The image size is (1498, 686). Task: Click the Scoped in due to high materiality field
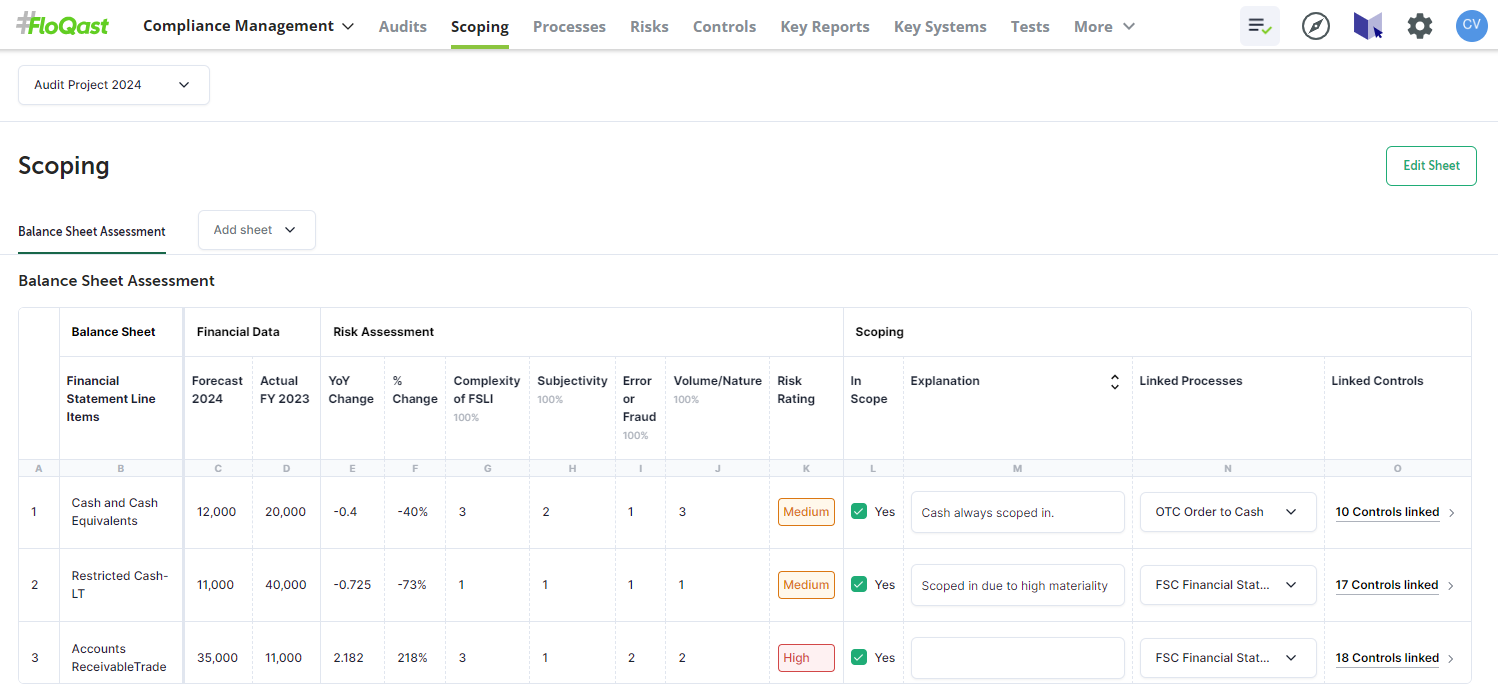coord(1018,585)
